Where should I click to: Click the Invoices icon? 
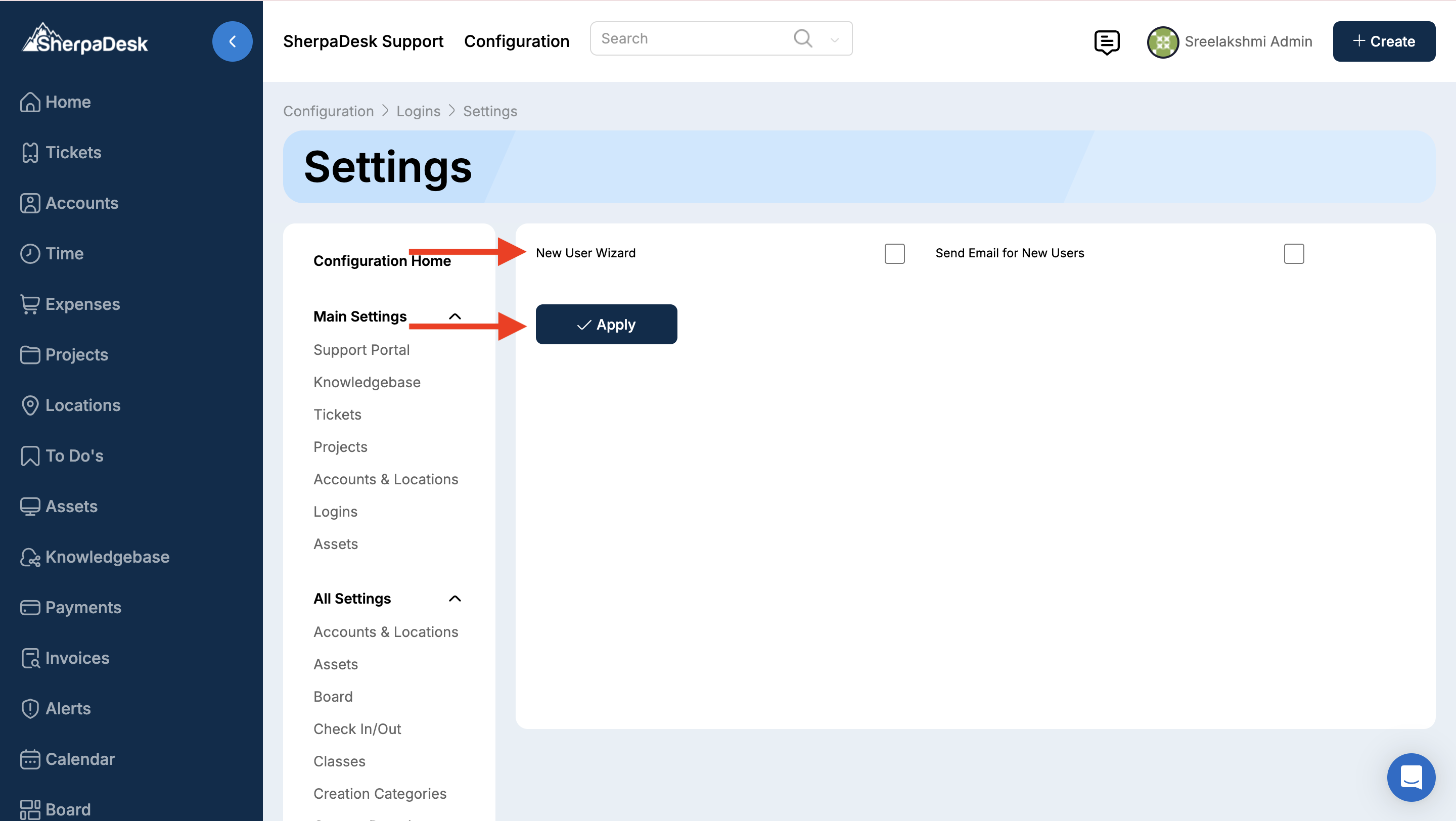[30, 658]
